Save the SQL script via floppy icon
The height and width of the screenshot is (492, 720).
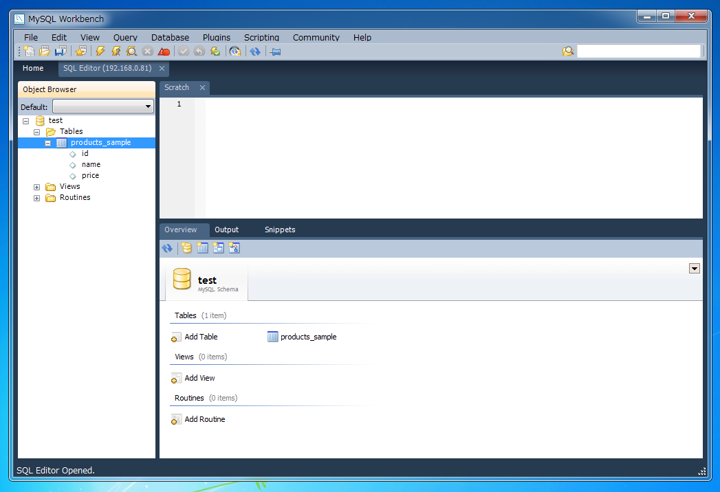(60, 51)
